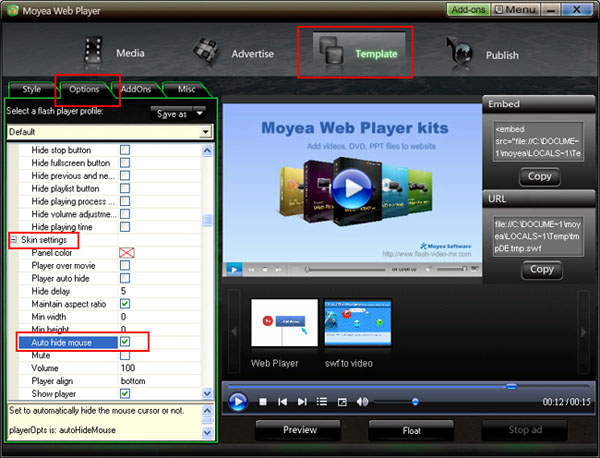
Task: Uncheck Maintain aspect ratio
Action: [x=125, y=304]
